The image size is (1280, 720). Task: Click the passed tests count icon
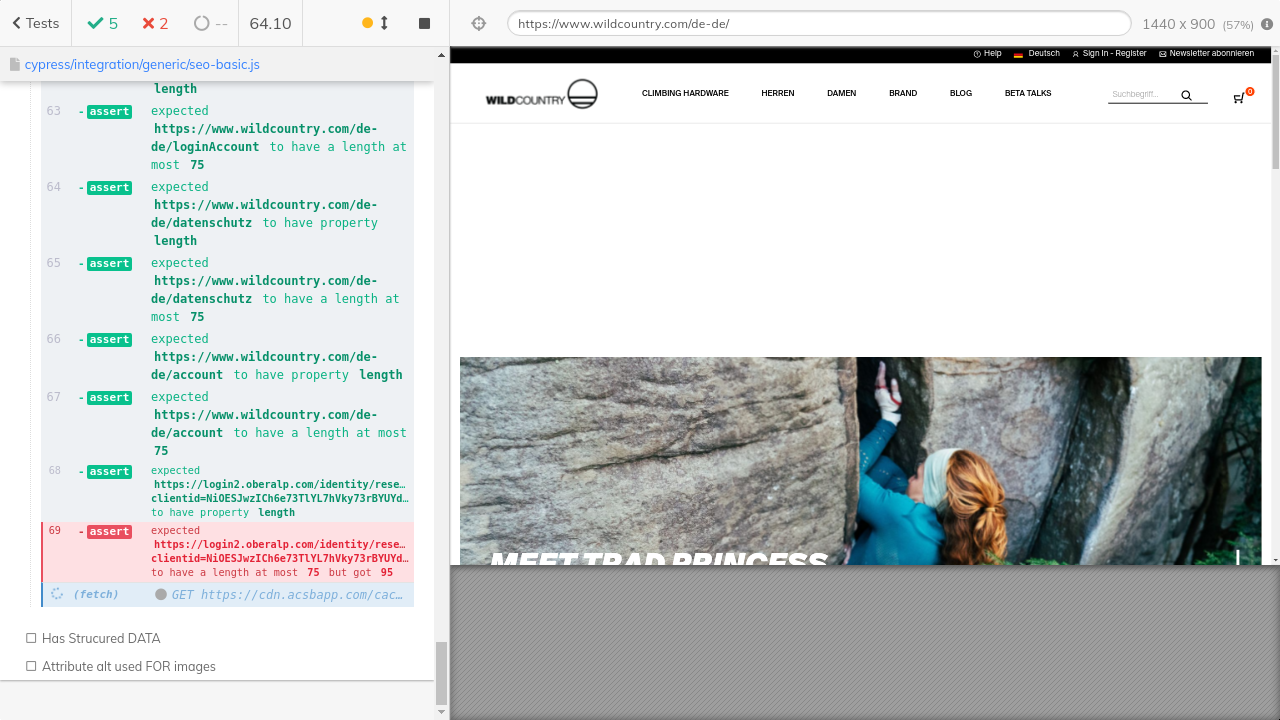pyautogui.click(x=95, y=23)
